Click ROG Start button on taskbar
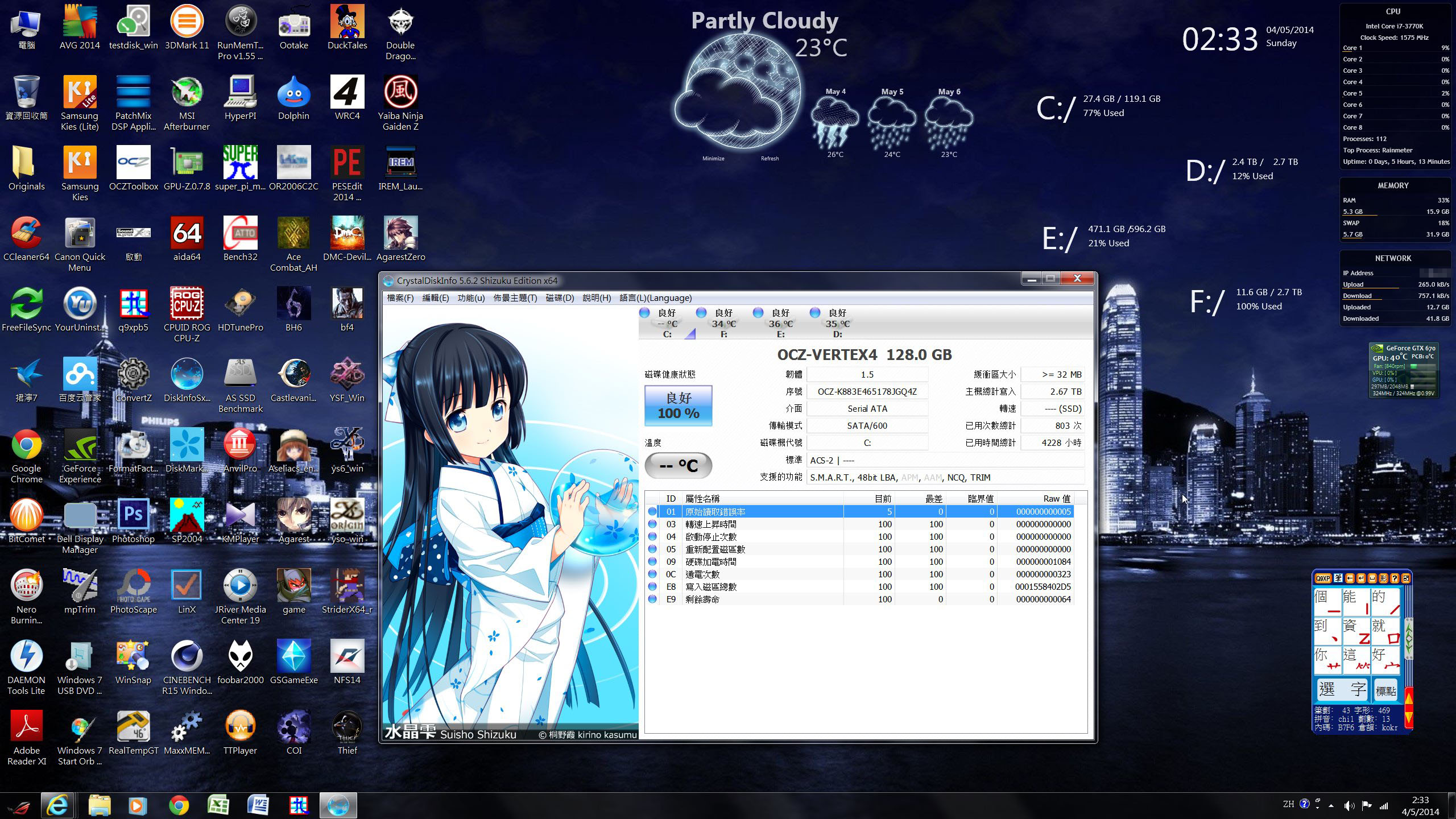This screenshot has width=1456, height=819. pyautogui.click(x=18, y=806)
